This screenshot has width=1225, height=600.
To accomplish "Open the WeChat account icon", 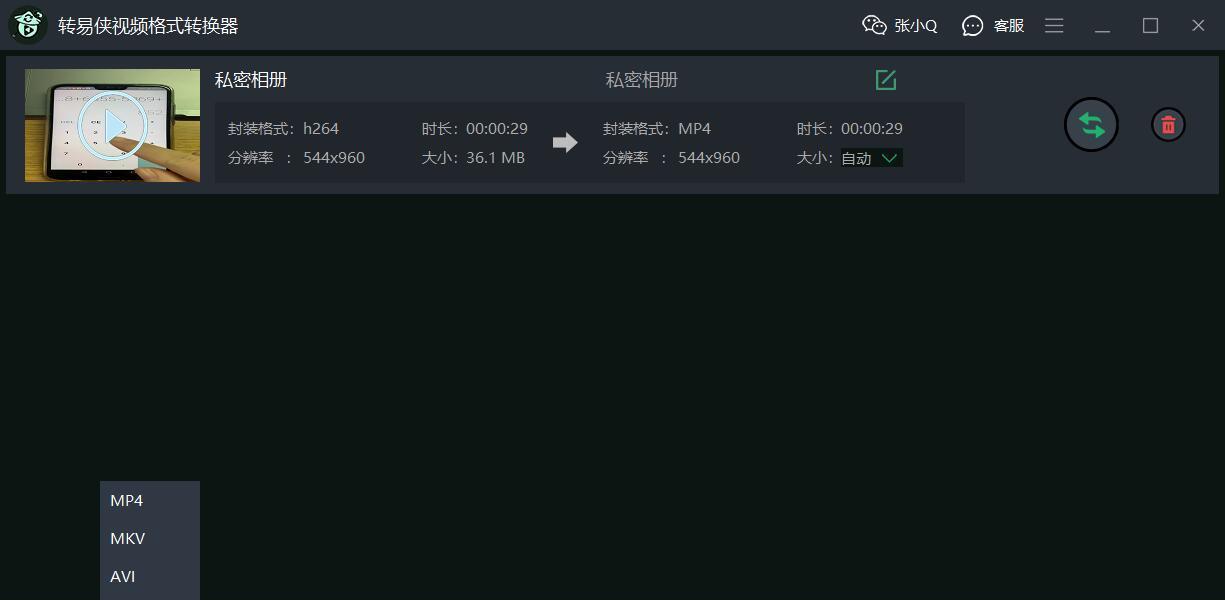I will pos(875,25).
